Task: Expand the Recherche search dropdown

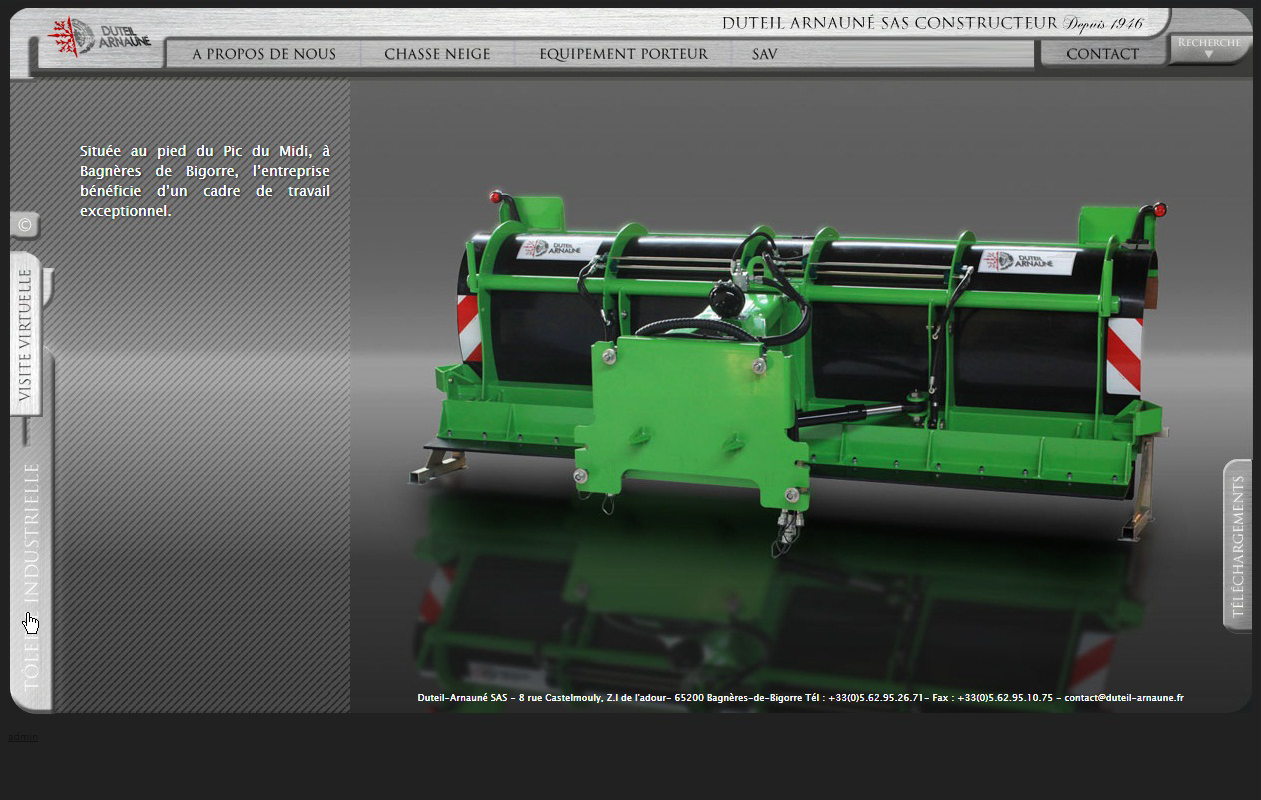Action: click(1209, 47)
